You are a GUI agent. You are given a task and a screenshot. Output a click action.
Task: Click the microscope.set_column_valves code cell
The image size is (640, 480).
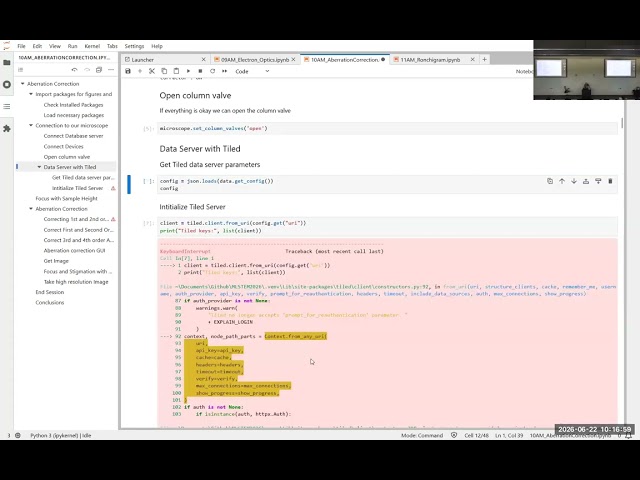pos(388,128)
